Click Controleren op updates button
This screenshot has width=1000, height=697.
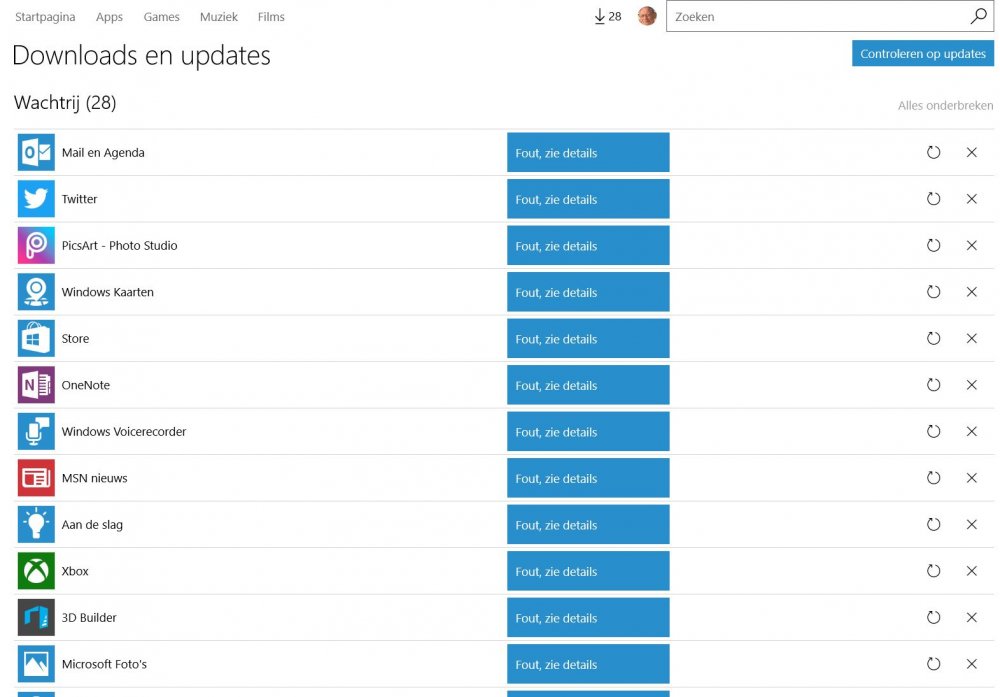(923, 54)
